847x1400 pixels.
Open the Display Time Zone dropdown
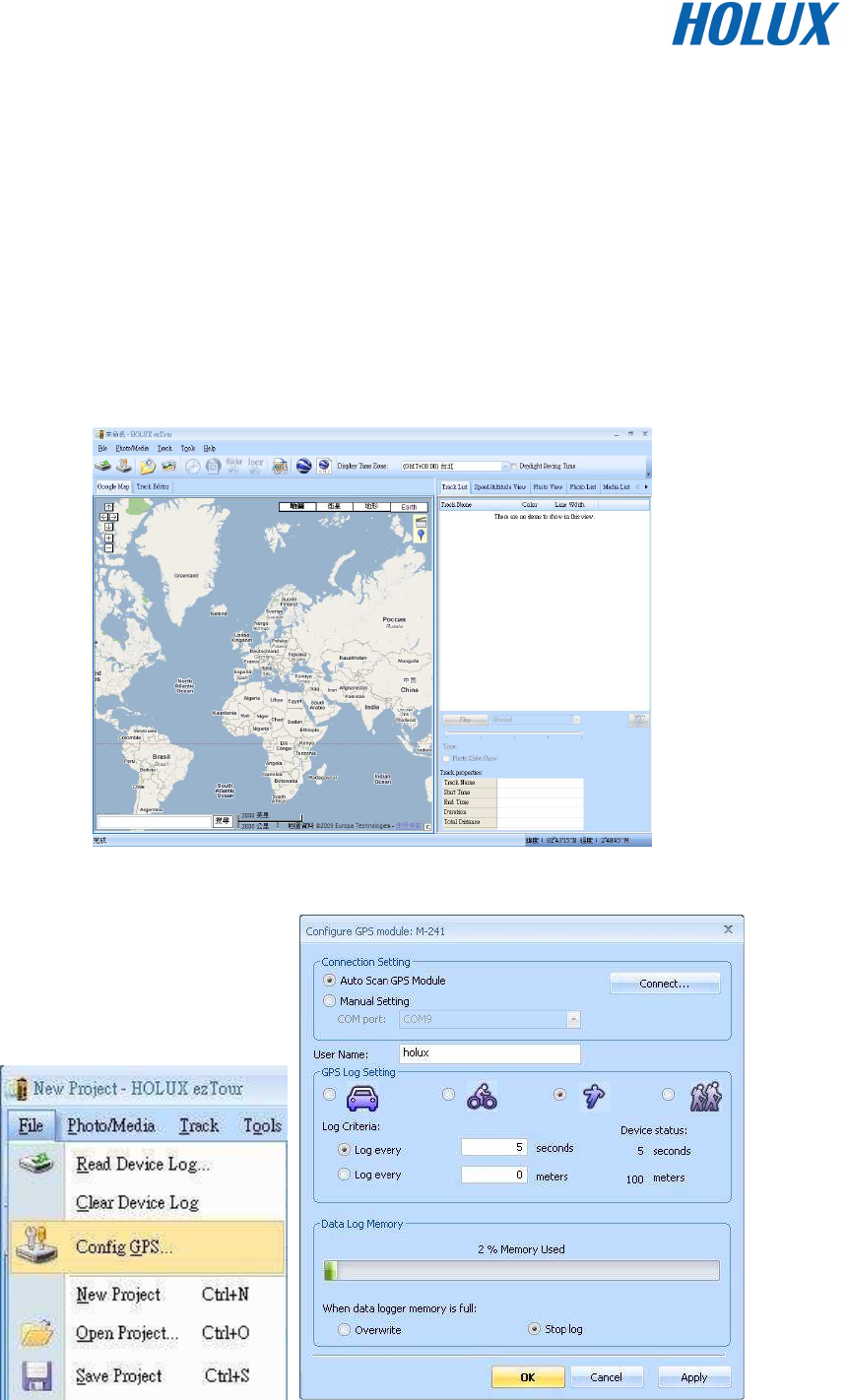(506, 466)
